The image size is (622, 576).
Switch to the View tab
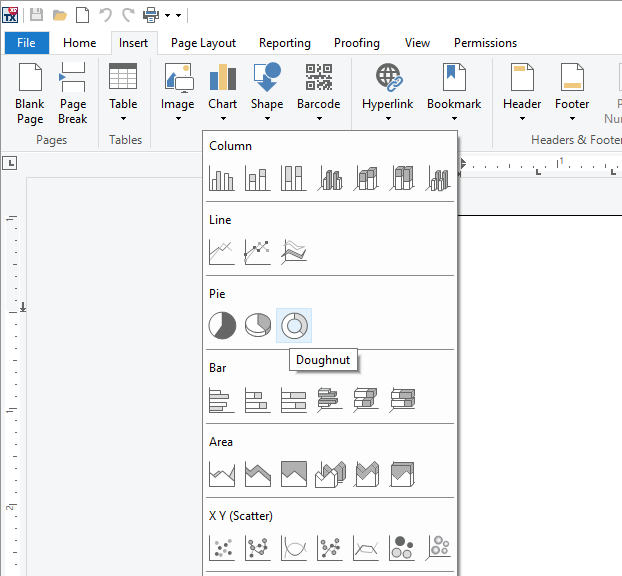point(417,43)
